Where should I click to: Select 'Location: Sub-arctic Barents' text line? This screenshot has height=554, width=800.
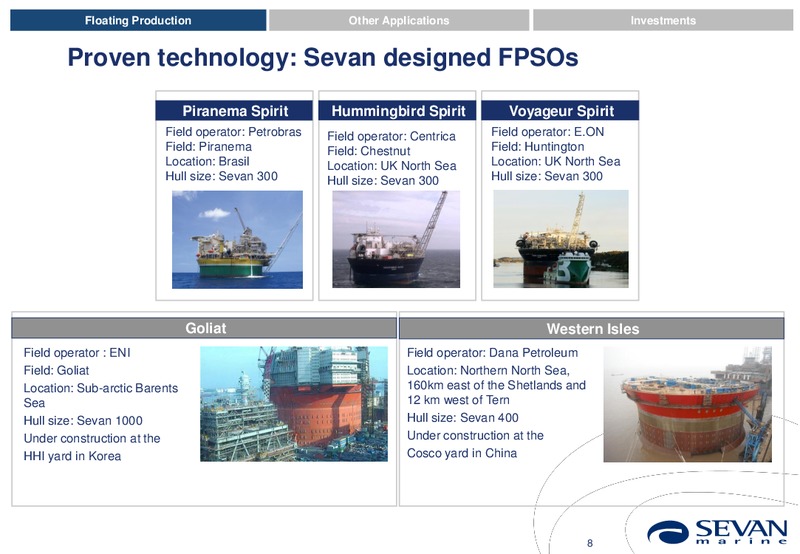point(101,388)
